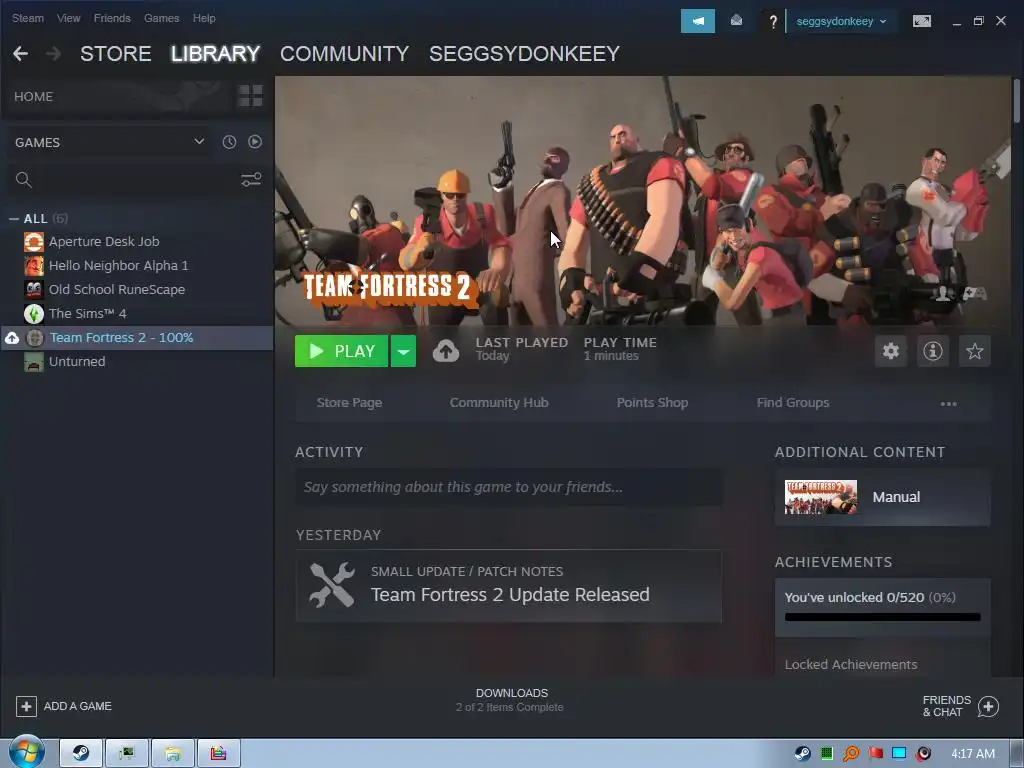Open advanced filter sliders icon
This screenshot has width=1024, height=768.
tap(251, 180)
